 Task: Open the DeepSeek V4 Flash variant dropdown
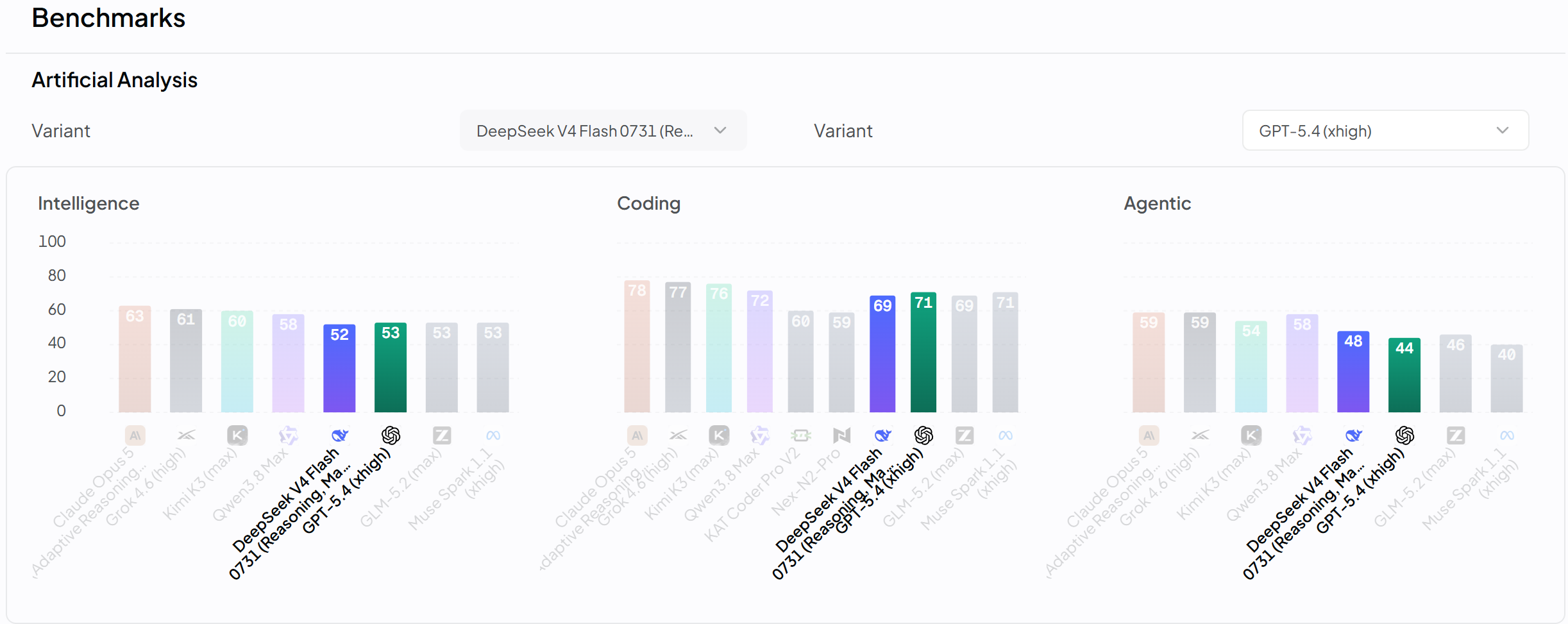[x=603, y=131]
